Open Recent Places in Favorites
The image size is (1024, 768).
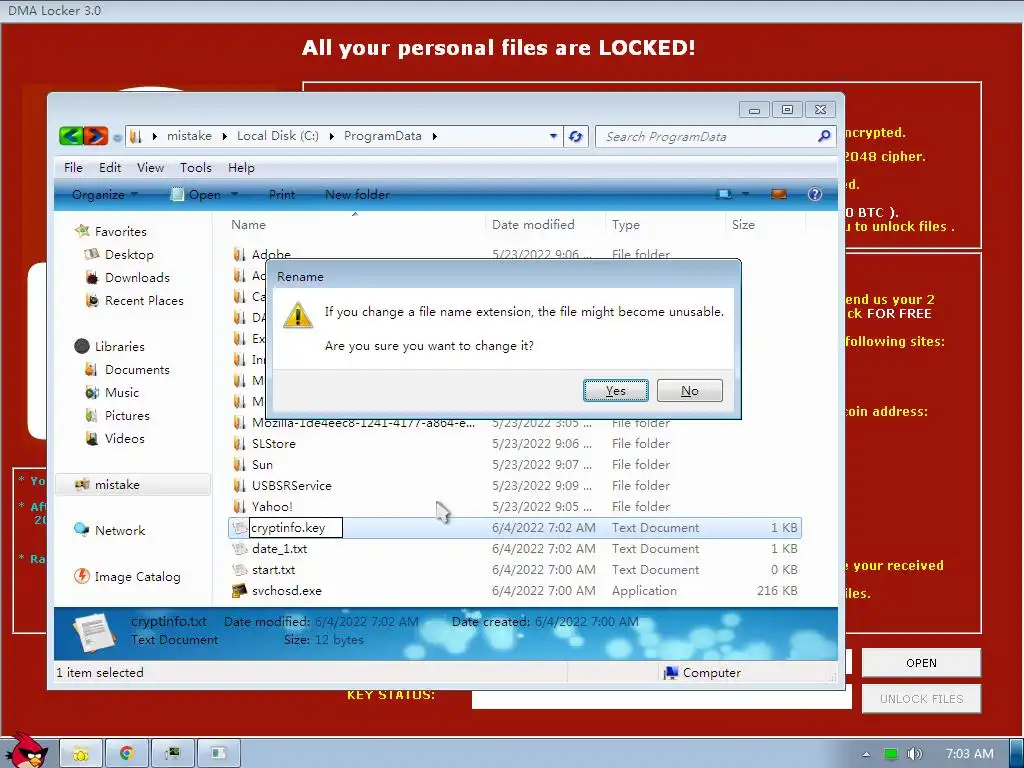pos(144,301)
